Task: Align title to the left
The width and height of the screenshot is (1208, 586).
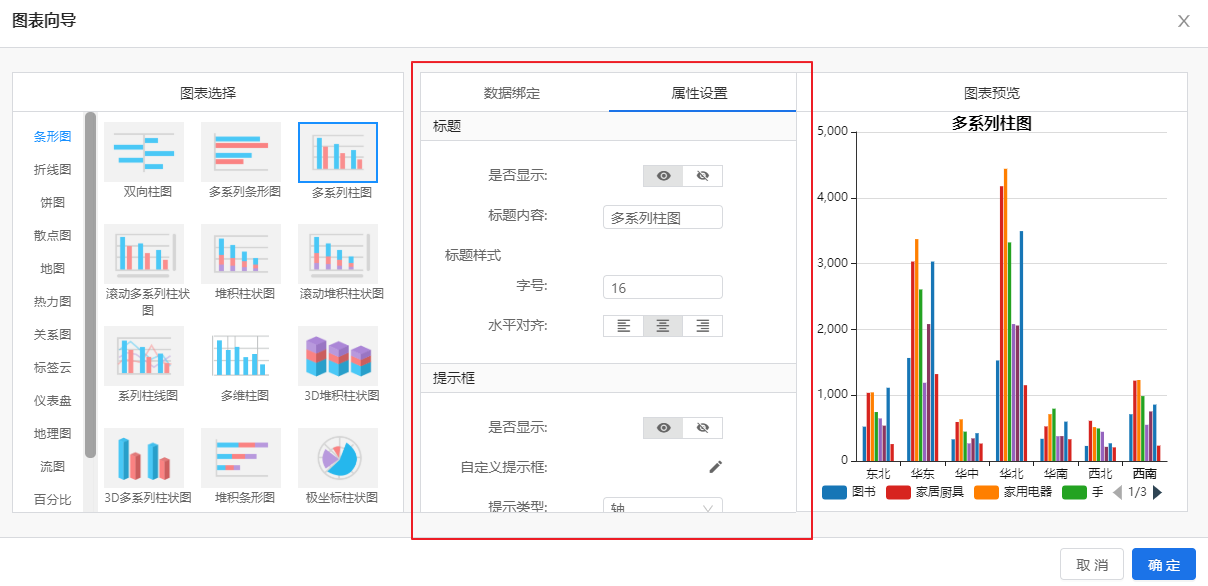Action: (x=623, y=326)
